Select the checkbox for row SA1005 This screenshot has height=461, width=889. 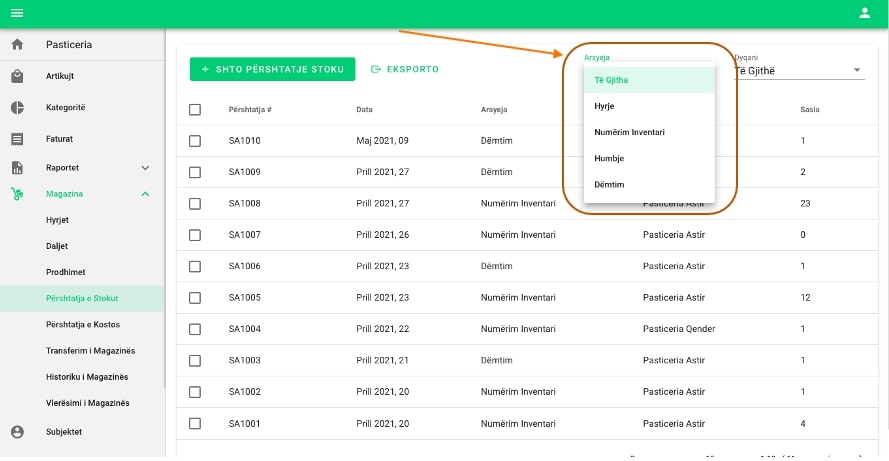(x=195, y=298)
